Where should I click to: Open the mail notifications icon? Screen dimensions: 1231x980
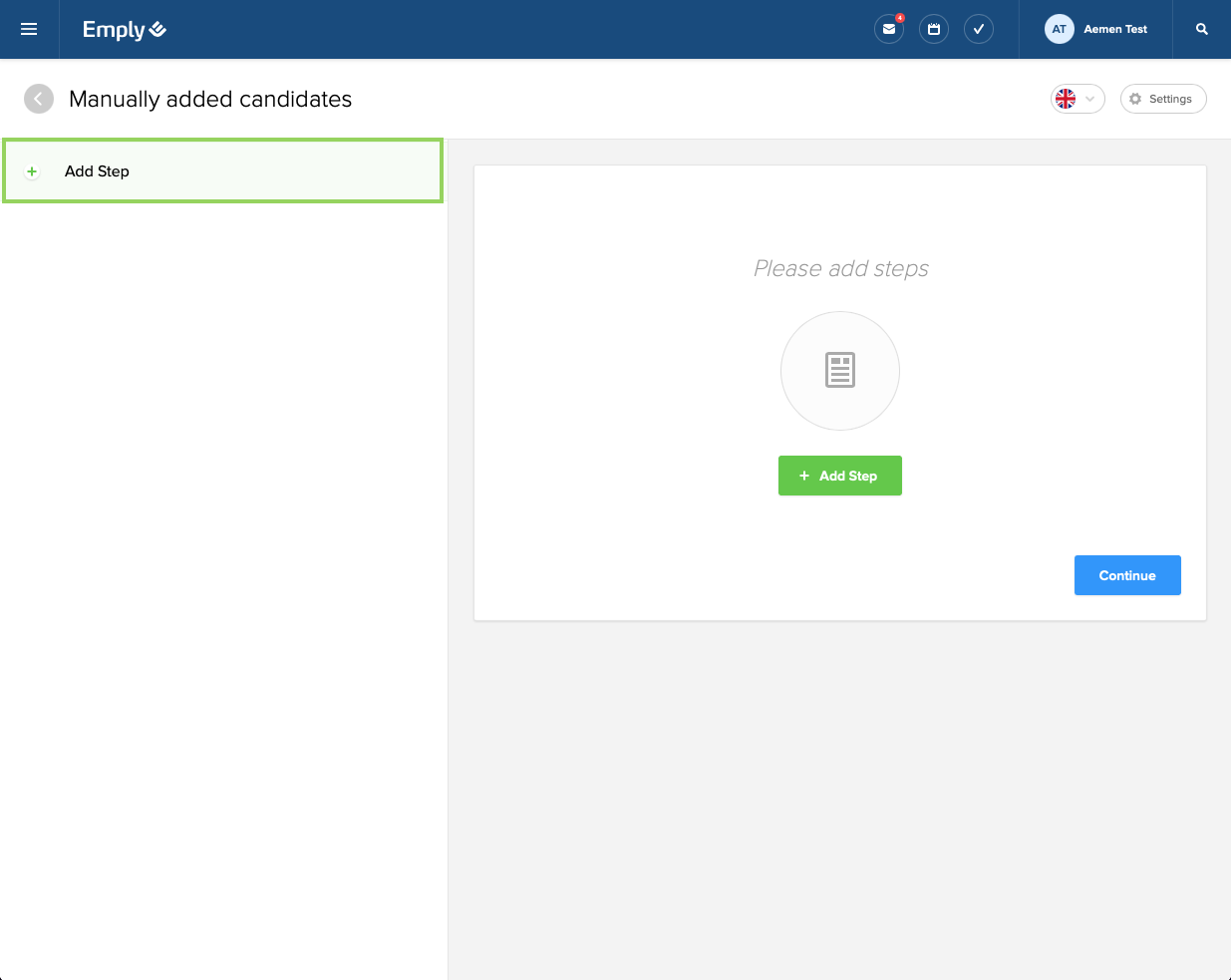click(x=888, y=29)
